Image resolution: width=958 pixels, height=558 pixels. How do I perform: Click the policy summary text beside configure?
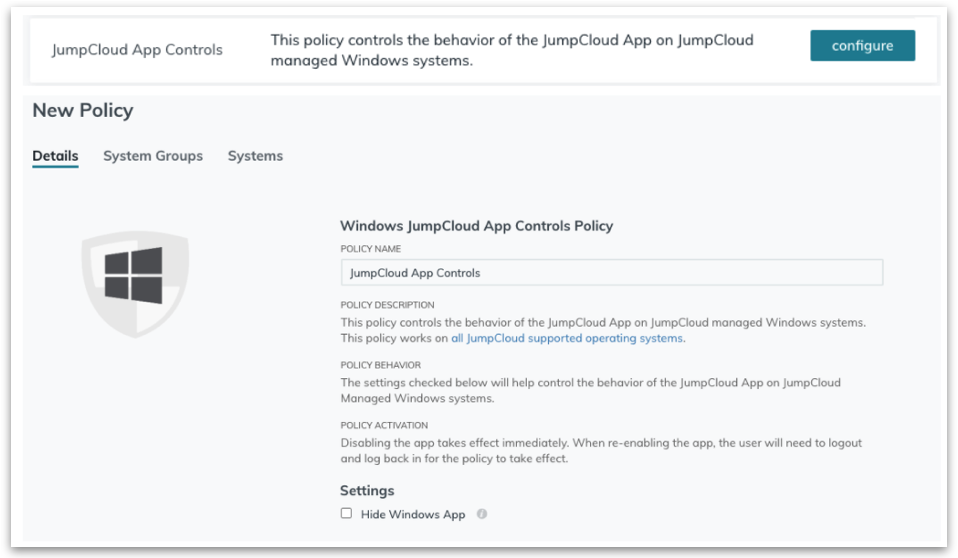[512, 51]
